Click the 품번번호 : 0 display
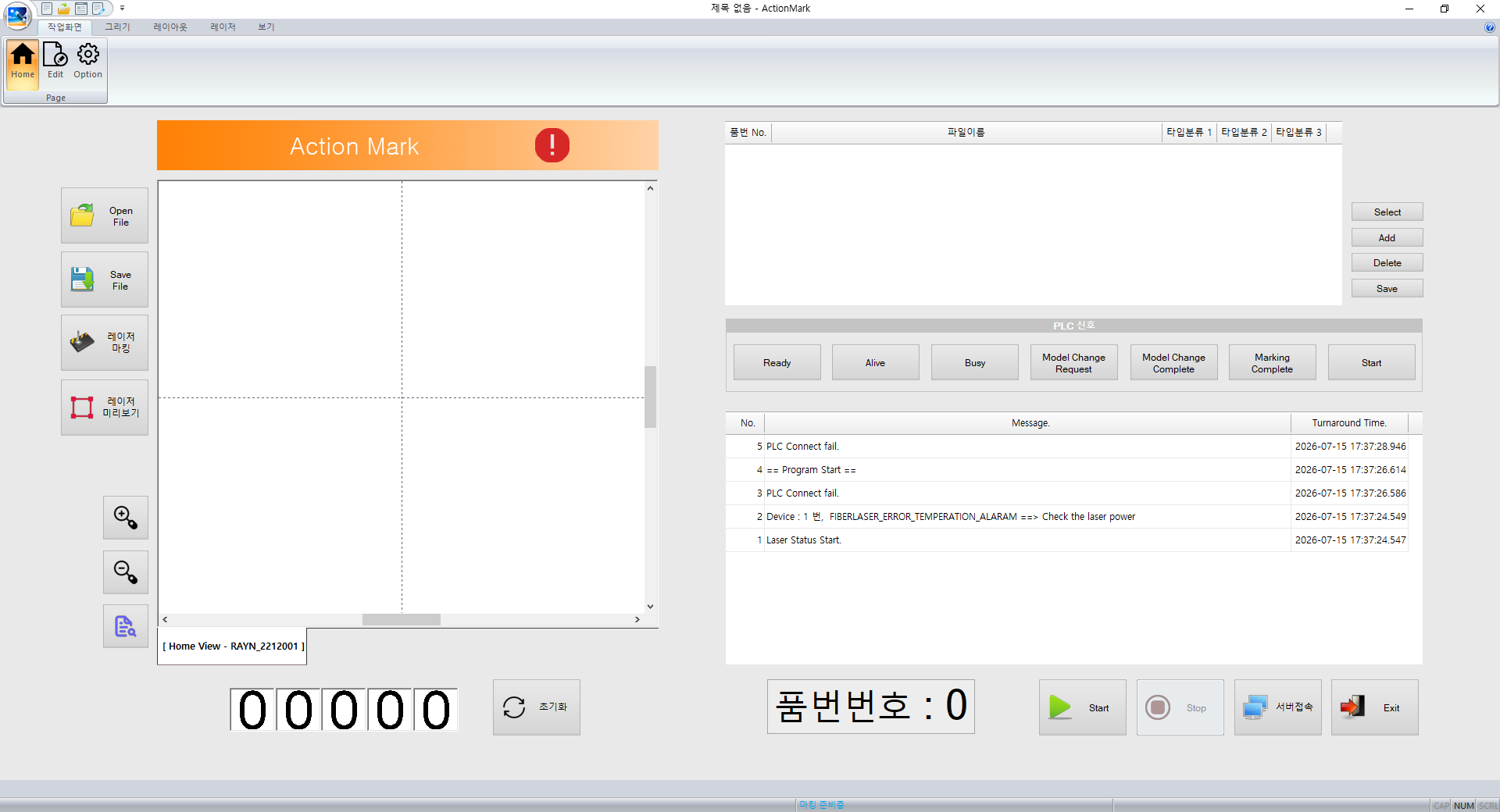1500x812 pixels. pyautogui.click(x=871, y=706)
